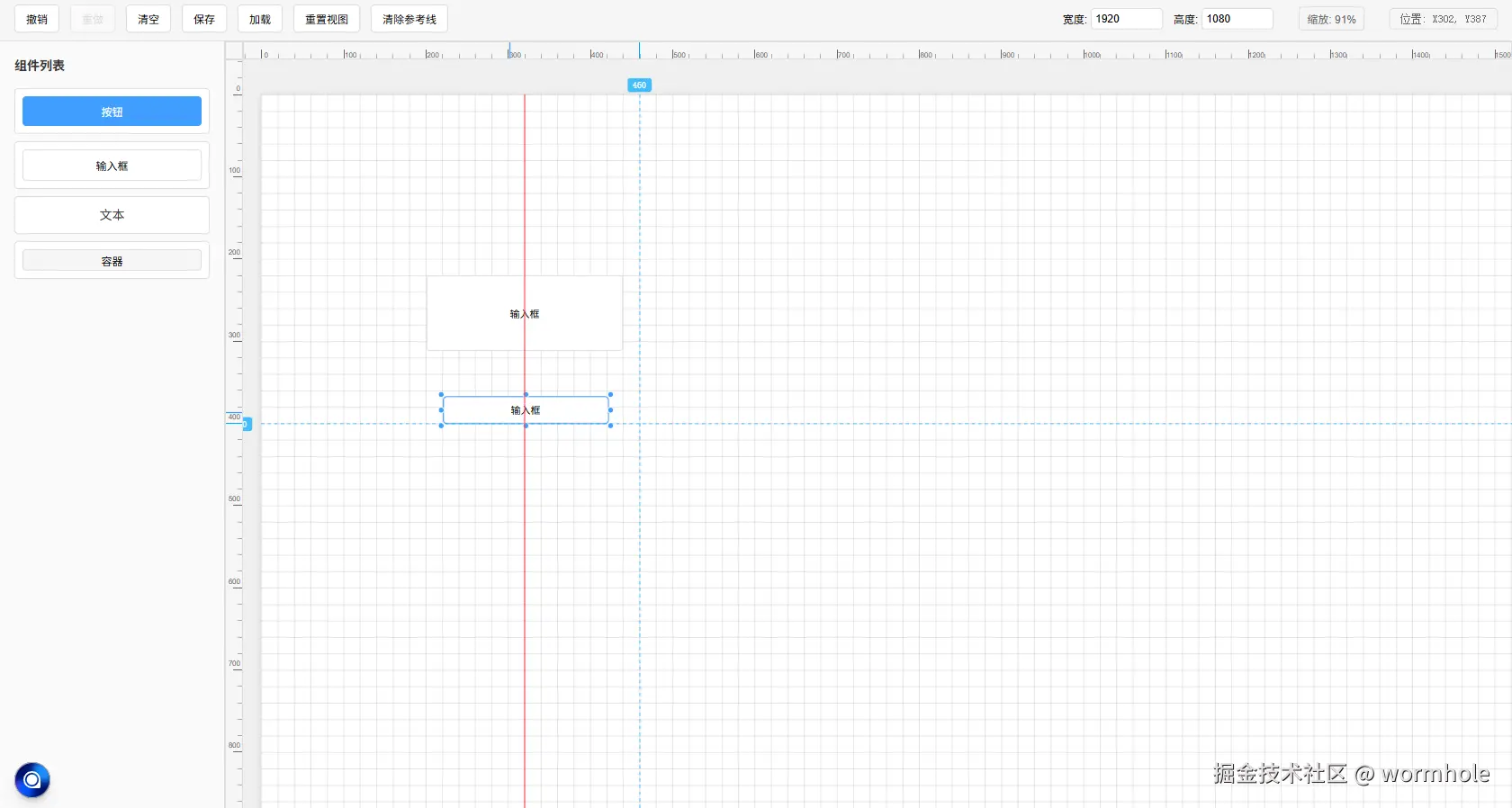
Task: Load a layout via 加载 button
Action: (260, 19)
